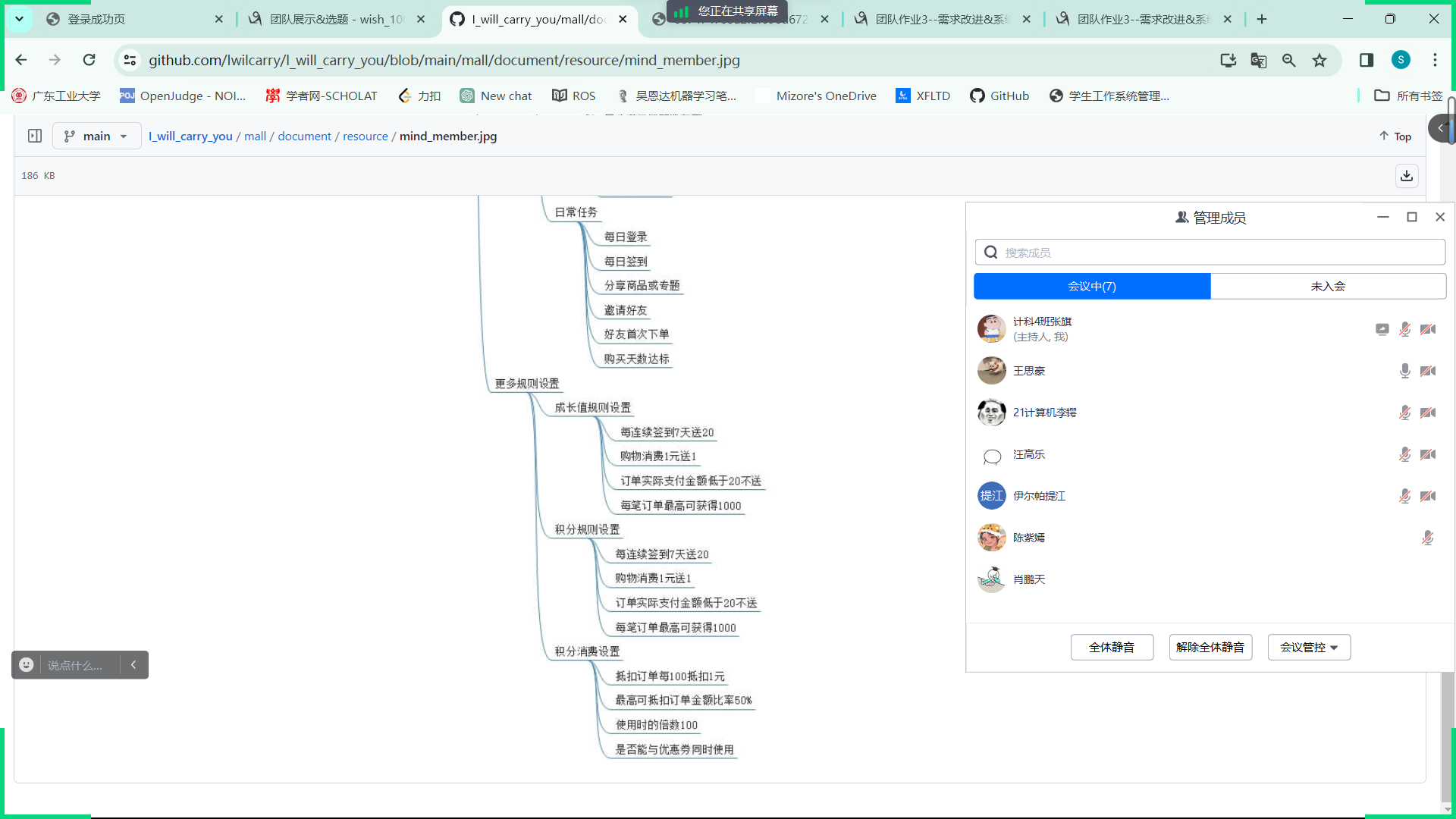Open the main branch dropdown

click(x=97, y=136)
